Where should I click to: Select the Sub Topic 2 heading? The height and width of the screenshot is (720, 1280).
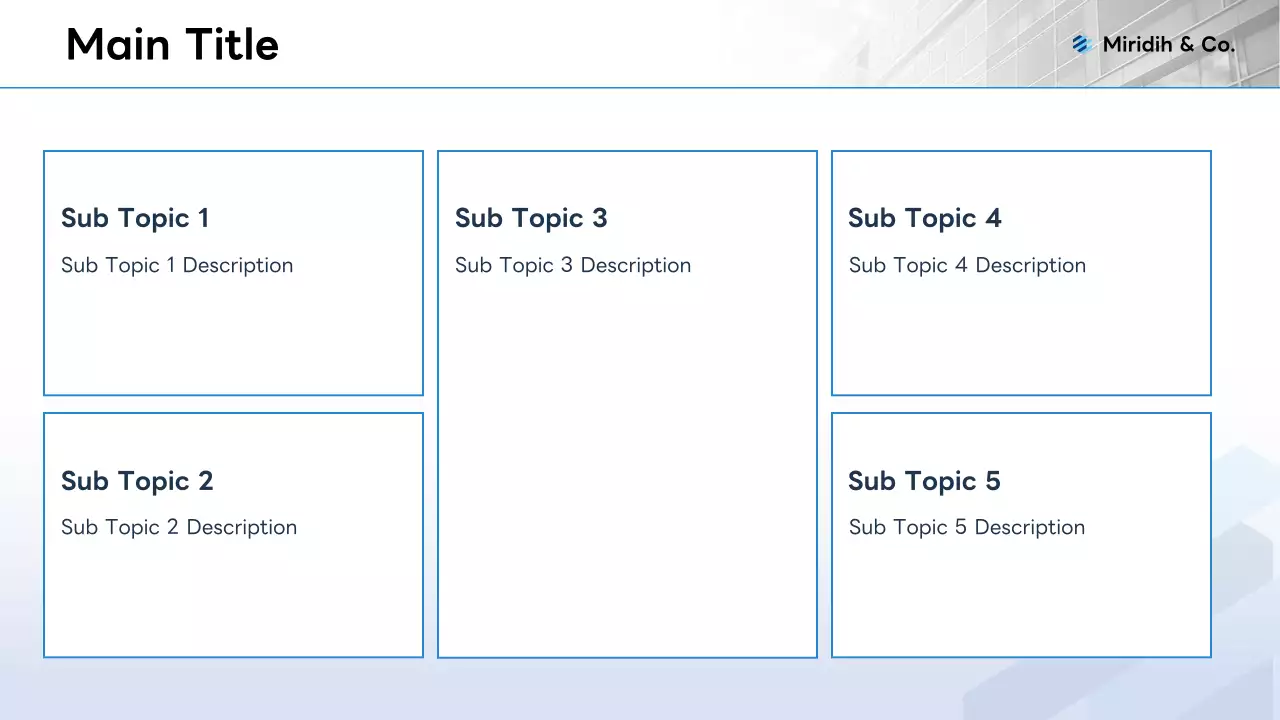[137, 481]
